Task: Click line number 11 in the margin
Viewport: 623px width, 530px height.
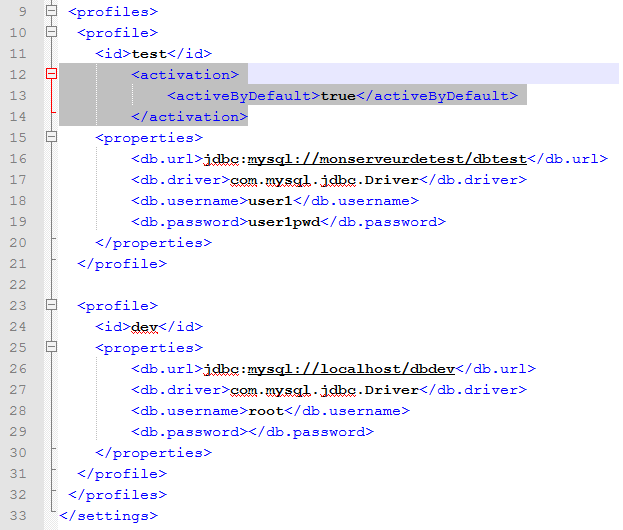Action: coord(18,54)
